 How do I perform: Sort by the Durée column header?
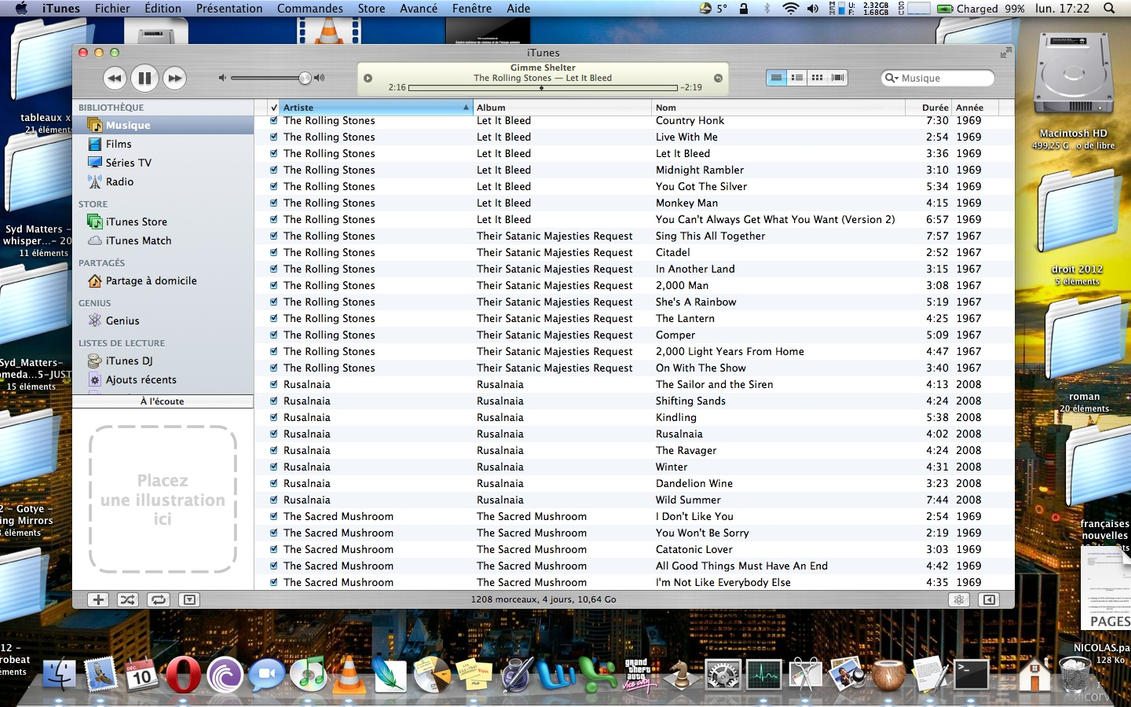pyautogui.click(x=928, y=107)
